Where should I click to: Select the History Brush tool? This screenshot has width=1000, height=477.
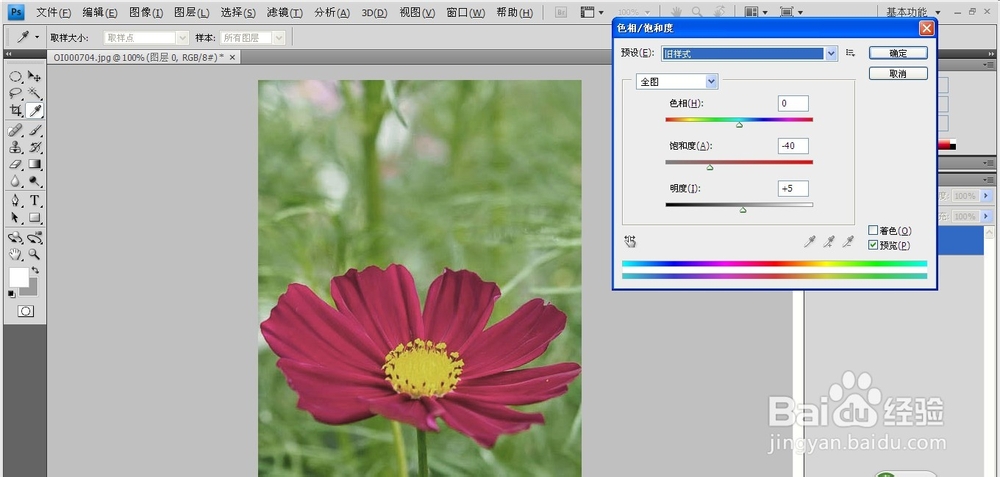pos(34,147)
